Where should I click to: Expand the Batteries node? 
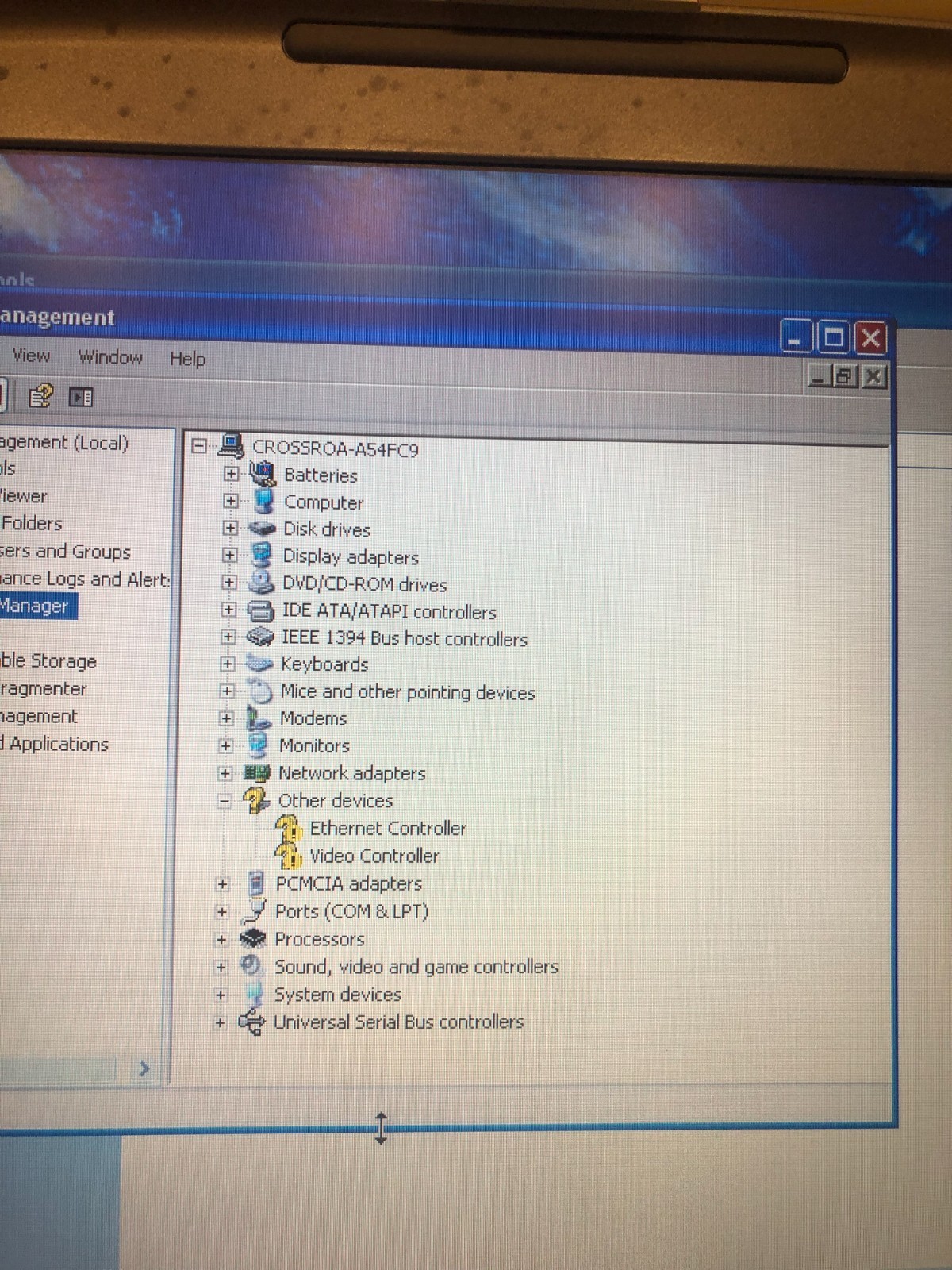(230, 474)
